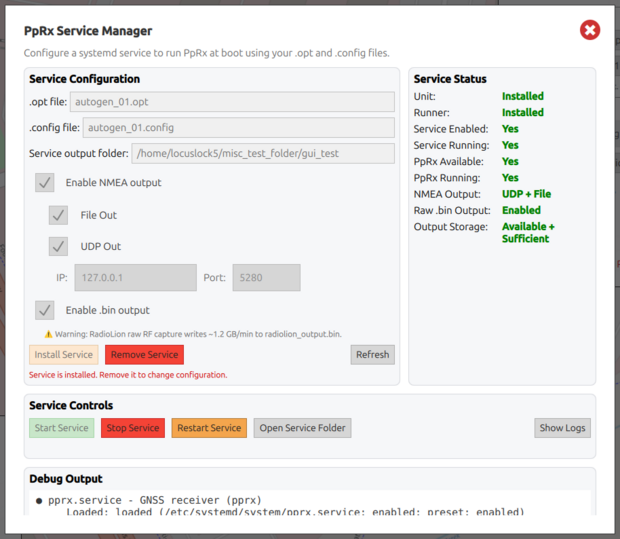Click 'Available + Sufficient' storage status
This screenshot has height=539, width=620.
tap(528, 233)
